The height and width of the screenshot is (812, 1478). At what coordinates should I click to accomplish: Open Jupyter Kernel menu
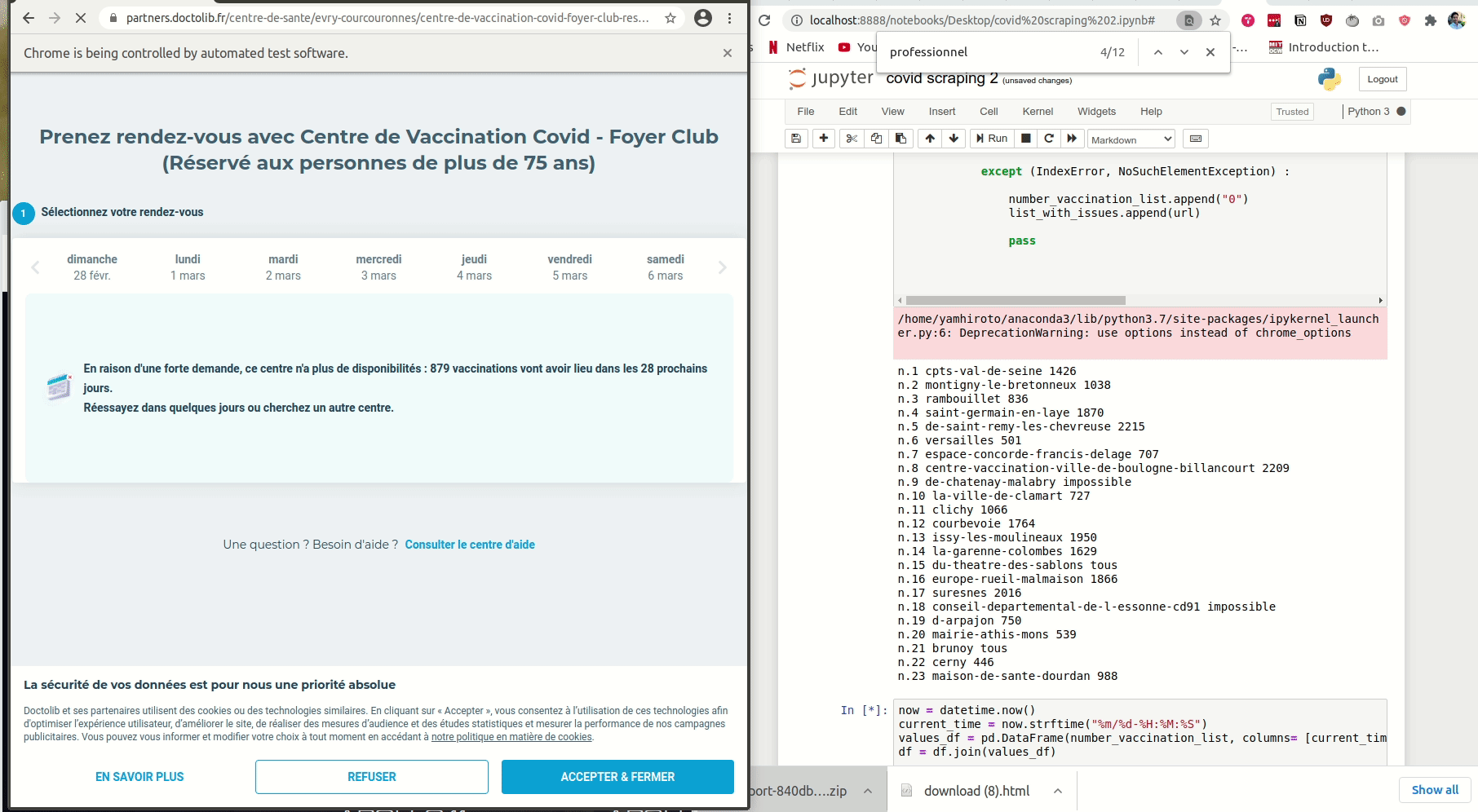click(1038, 112)
